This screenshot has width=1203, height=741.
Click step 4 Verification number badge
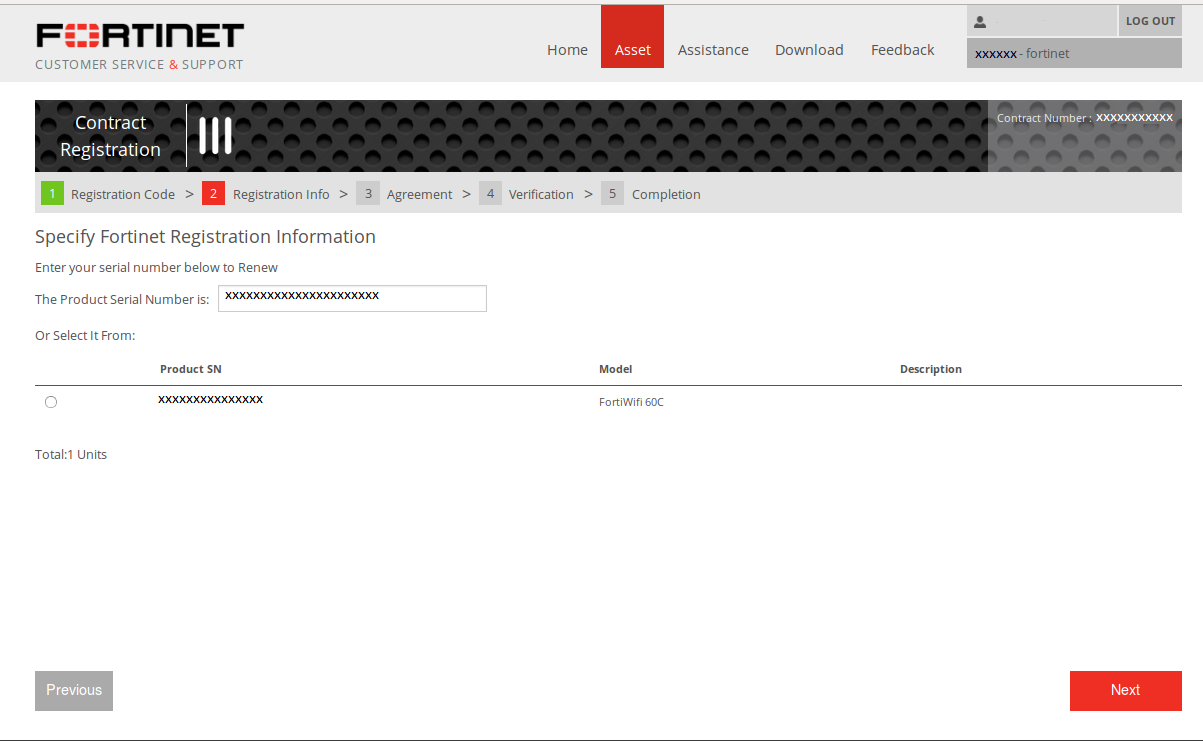coord(490,194)
